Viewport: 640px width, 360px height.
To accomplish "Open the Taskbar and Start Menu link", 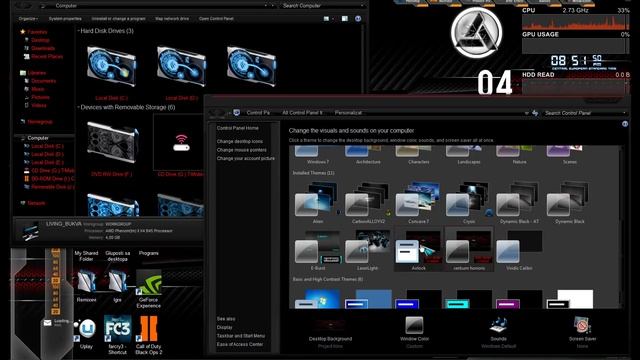I will point(241,336).
